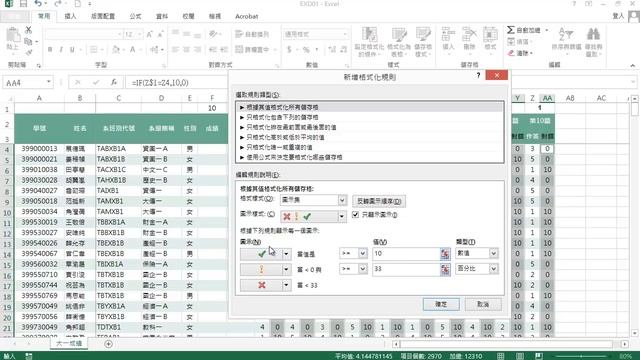Viewport: 640px width, 360px height.
Task: Open the format style dropdown in dialog
Action: pyautogui.click(x=342, y=200)
